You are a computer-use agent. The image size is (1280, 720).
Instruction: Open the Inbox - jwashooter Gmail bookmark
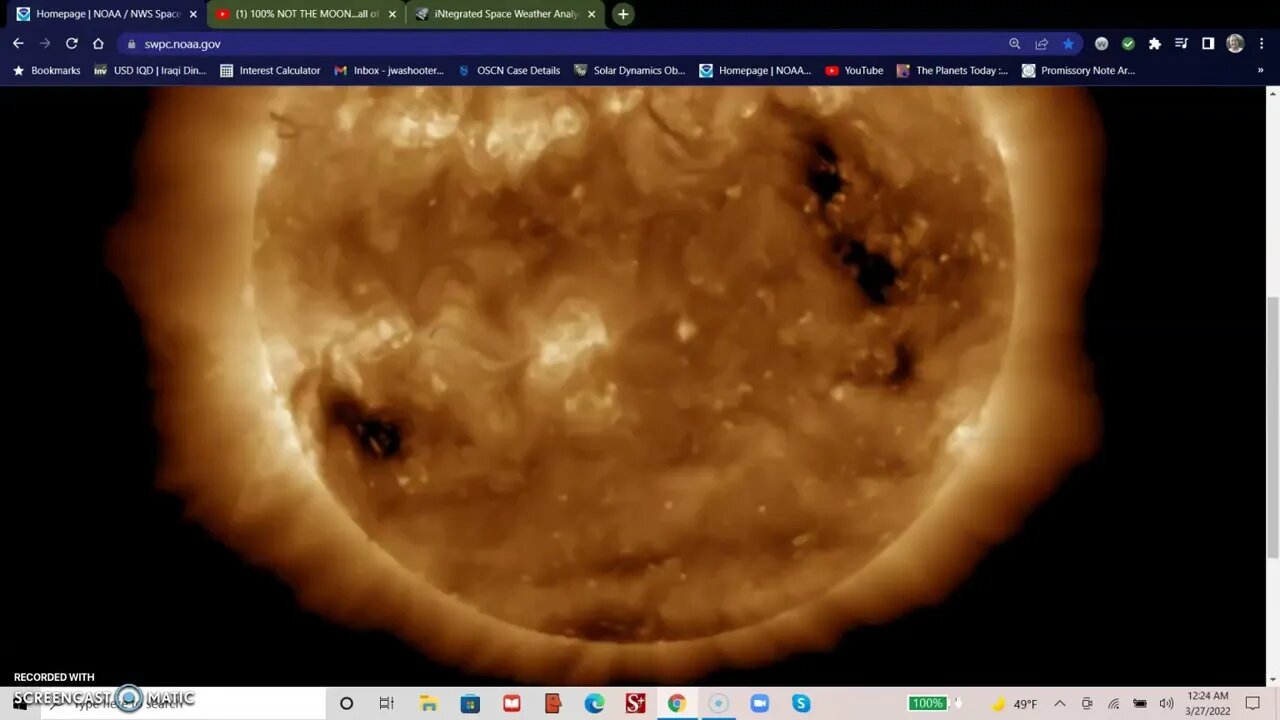[389, 71]
